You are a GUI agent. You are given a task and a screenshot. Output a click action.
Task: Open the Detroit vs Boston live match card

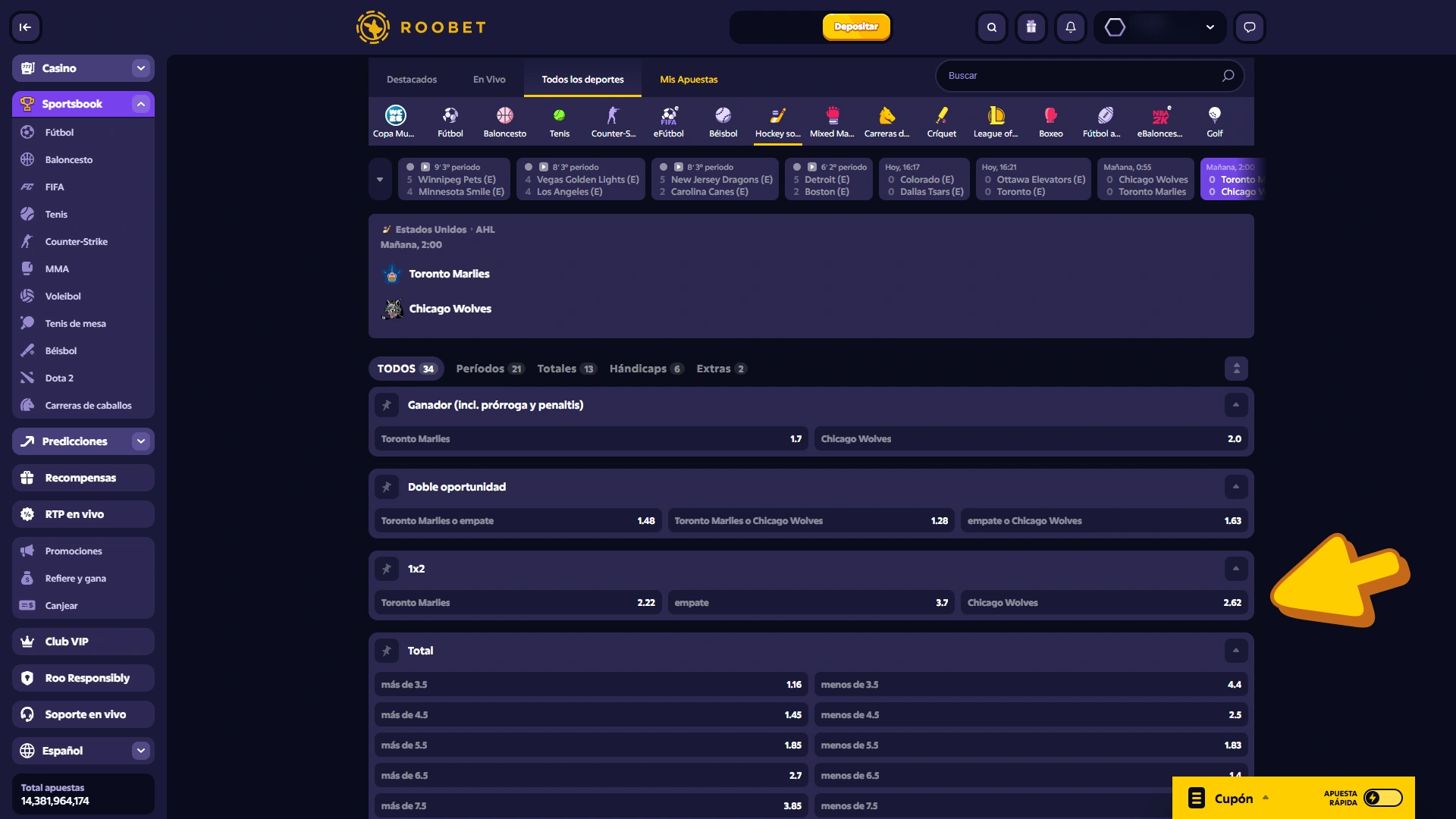coord(828,180)
